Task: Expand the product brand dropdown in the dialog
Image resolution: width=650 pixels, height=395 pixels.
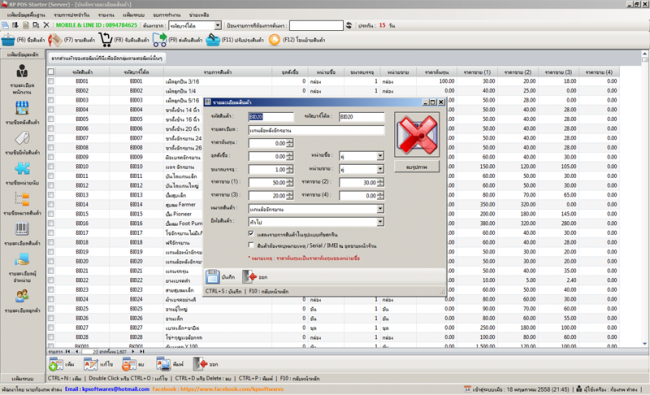Action: click(380, 222)
